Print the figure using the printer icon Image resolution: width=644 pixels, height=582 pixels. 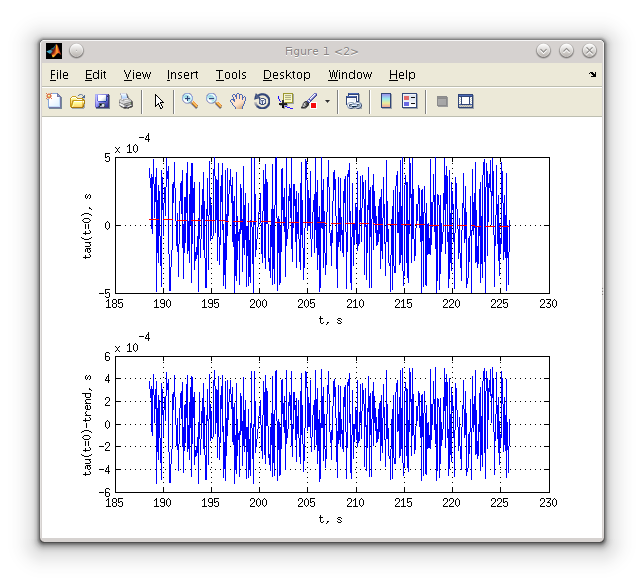coord(125,101)
